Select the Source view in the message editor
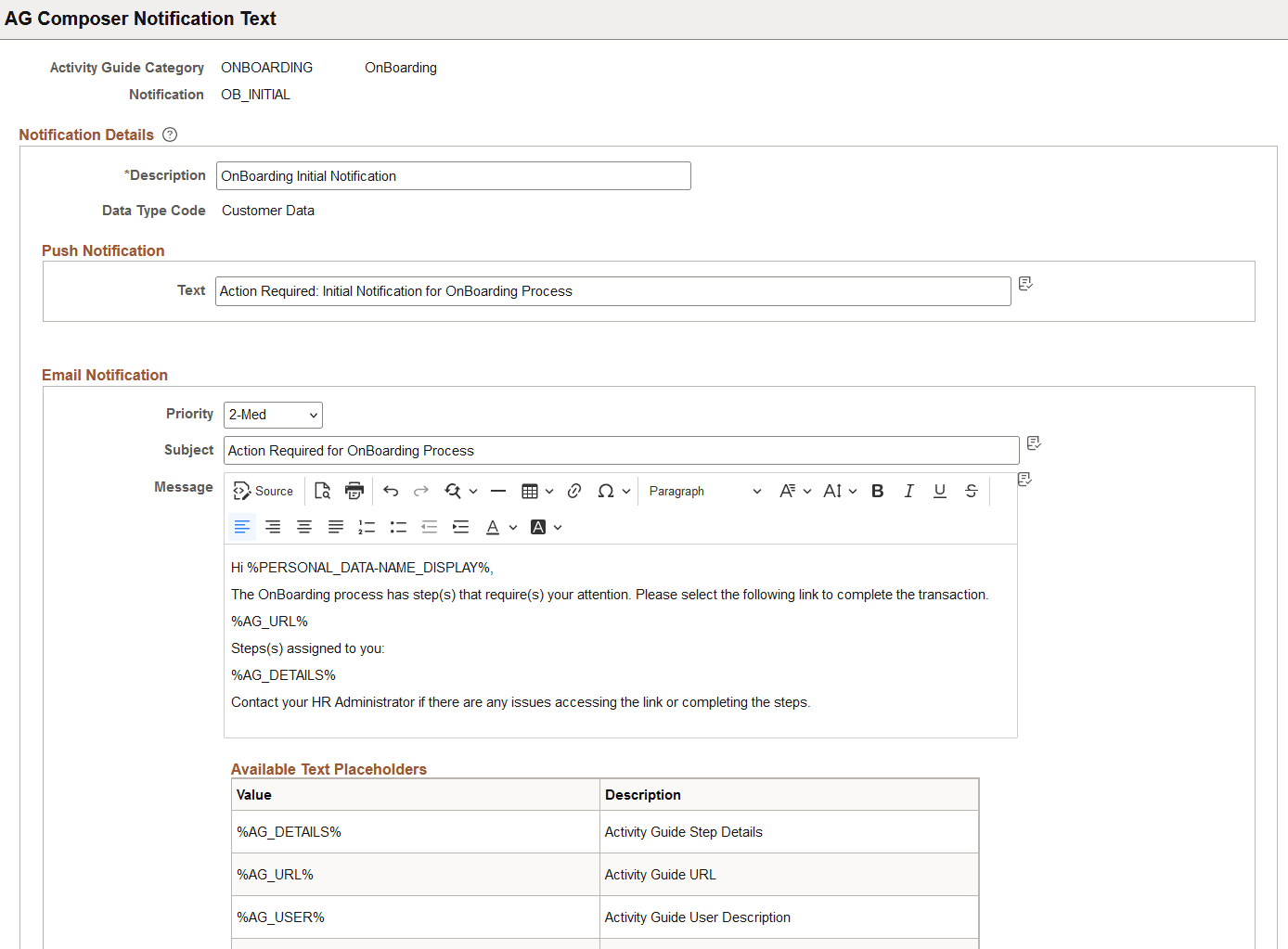The image size is (1288, 949). tap(264, 491)
